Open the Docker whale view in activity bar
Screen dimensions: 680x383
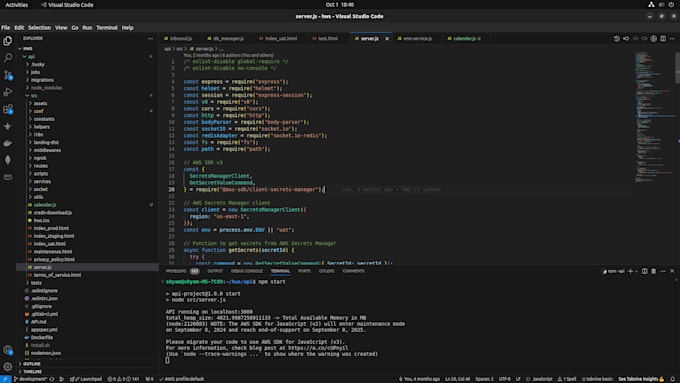point(8,143)
